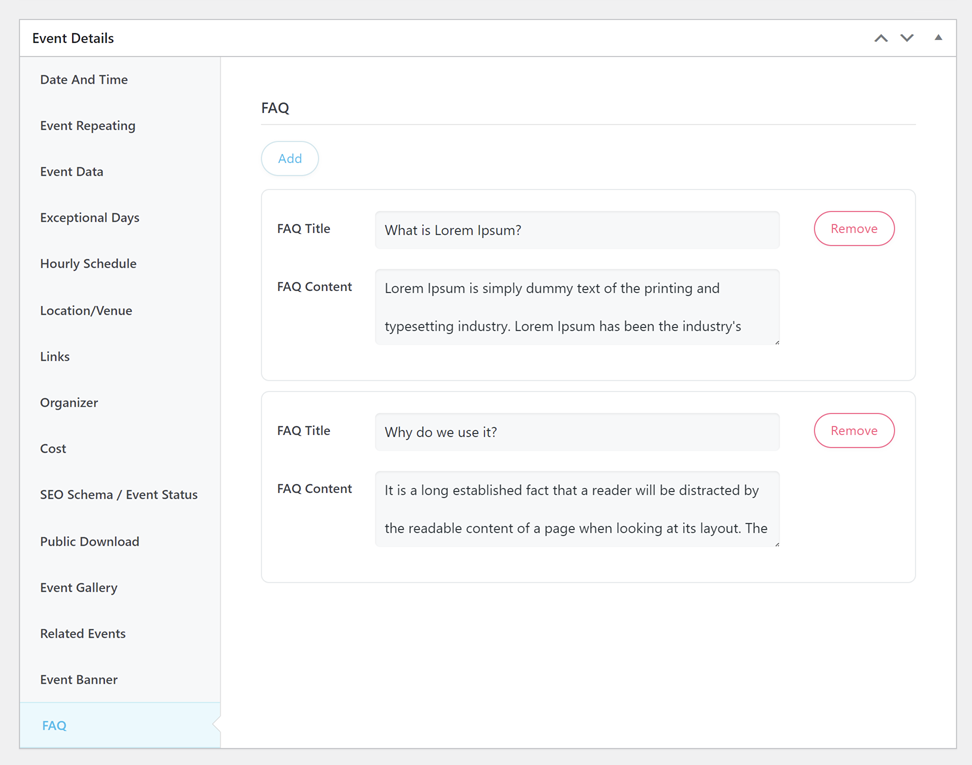Image resolution: width=972 pixels, height=765 pixels.
Task: Open the Date And Time tab
Action: tap(84, 80)
